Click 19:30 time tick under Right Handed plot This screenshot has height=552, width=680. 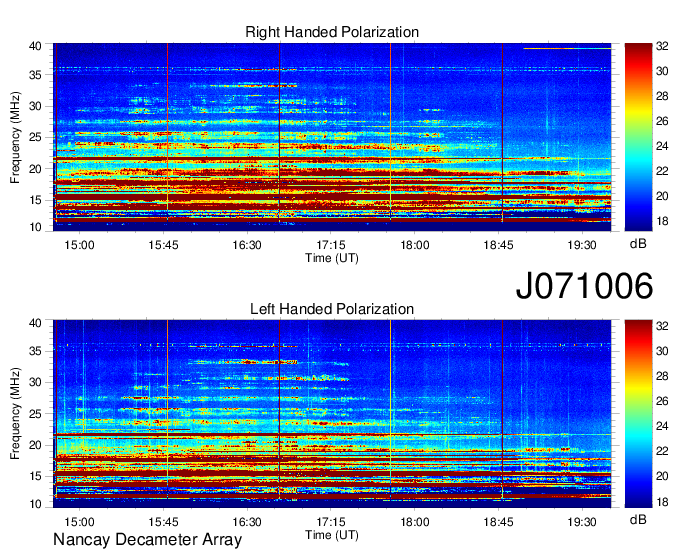[582, 245]
